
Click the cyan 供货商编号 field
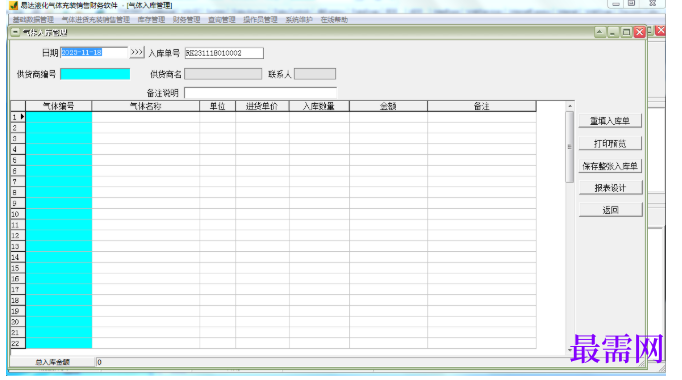pyautogui.click(x=95, y=74)
